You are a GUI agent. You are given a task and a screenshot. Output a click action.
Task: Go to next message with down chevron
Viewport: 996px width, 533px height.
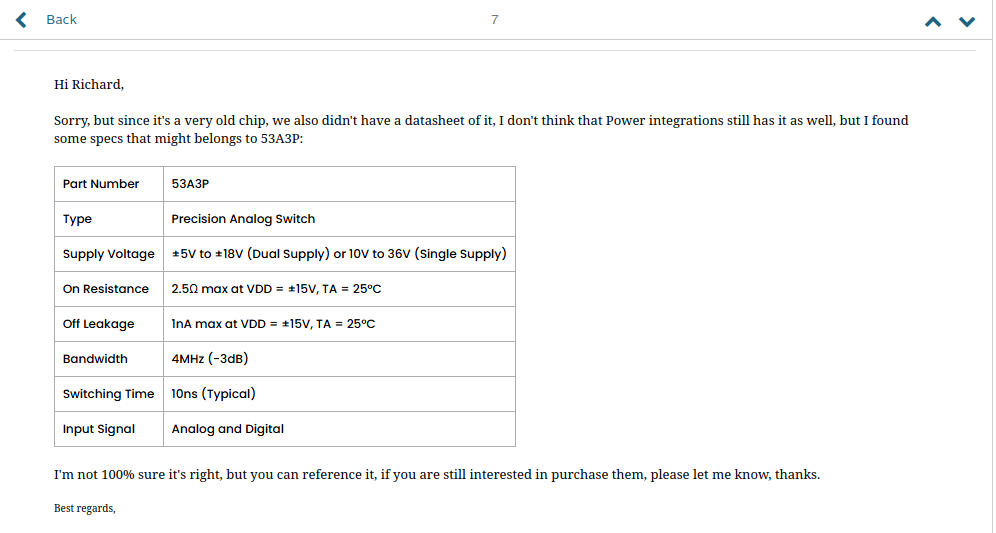[967, 21]
